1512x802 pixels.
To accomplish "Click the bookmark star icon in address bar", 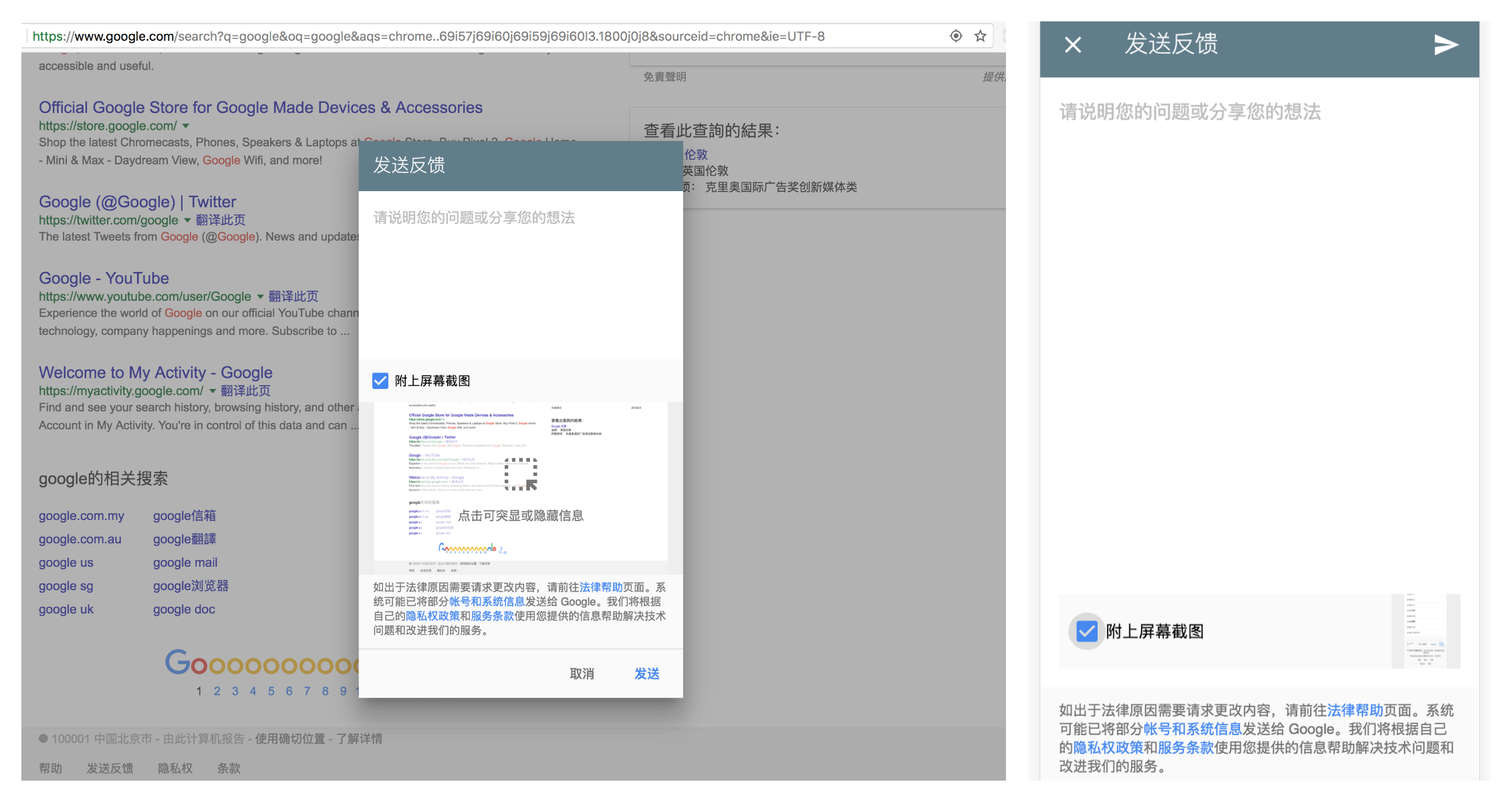I will click(x=980, y=36).
